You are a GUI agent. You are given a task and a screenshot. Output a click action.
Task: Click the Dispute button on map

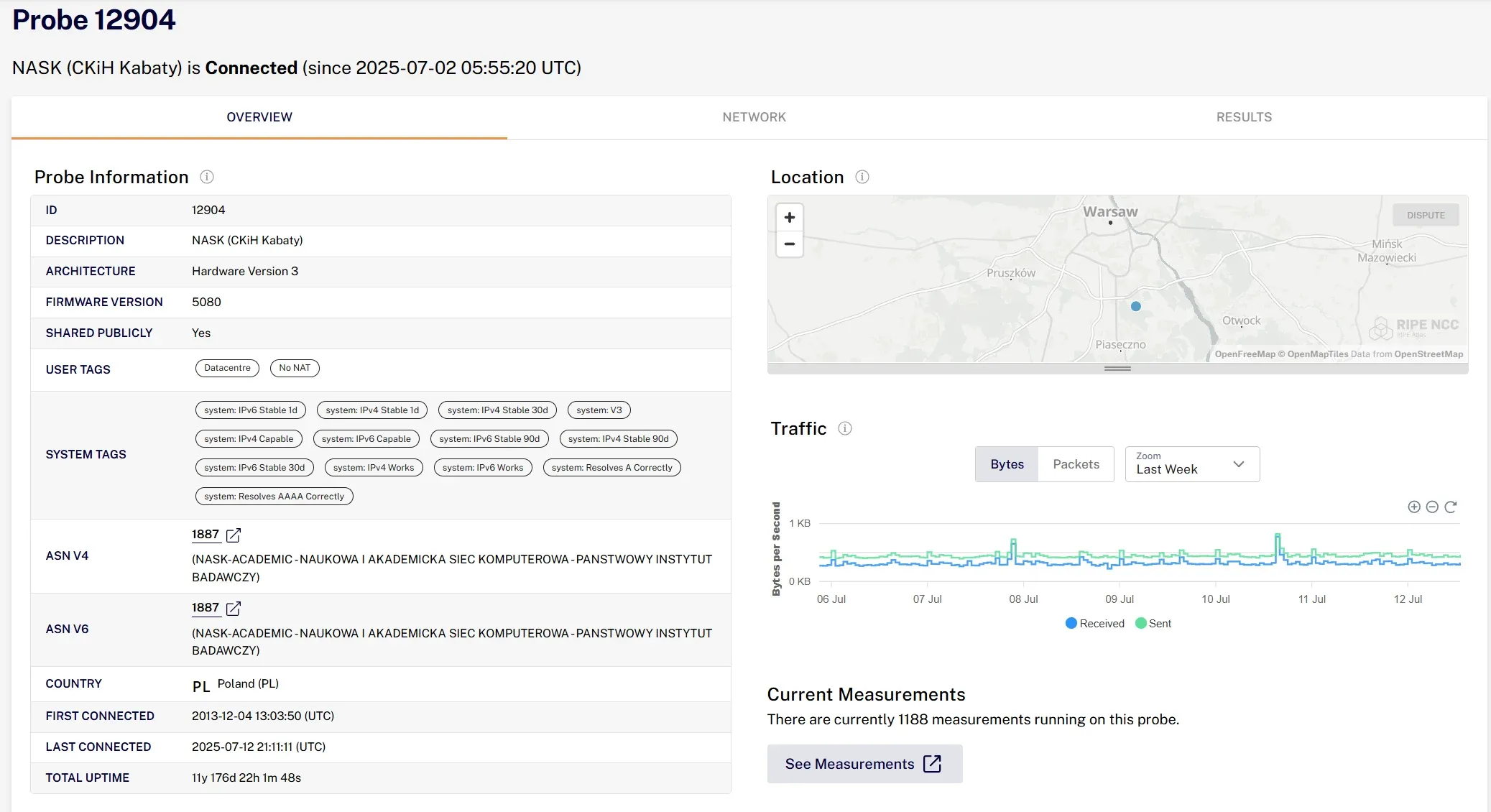pyautogui.click(x=1426, y=215)
